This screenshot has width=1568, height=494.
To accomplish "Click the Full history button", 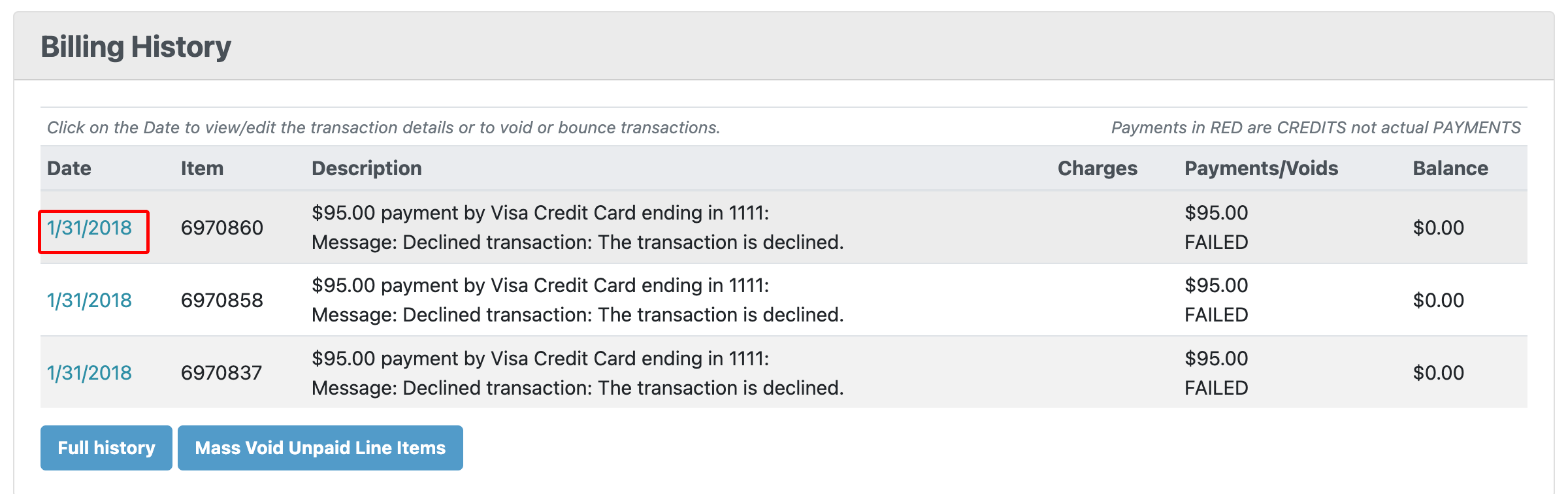I will (106, 448).
